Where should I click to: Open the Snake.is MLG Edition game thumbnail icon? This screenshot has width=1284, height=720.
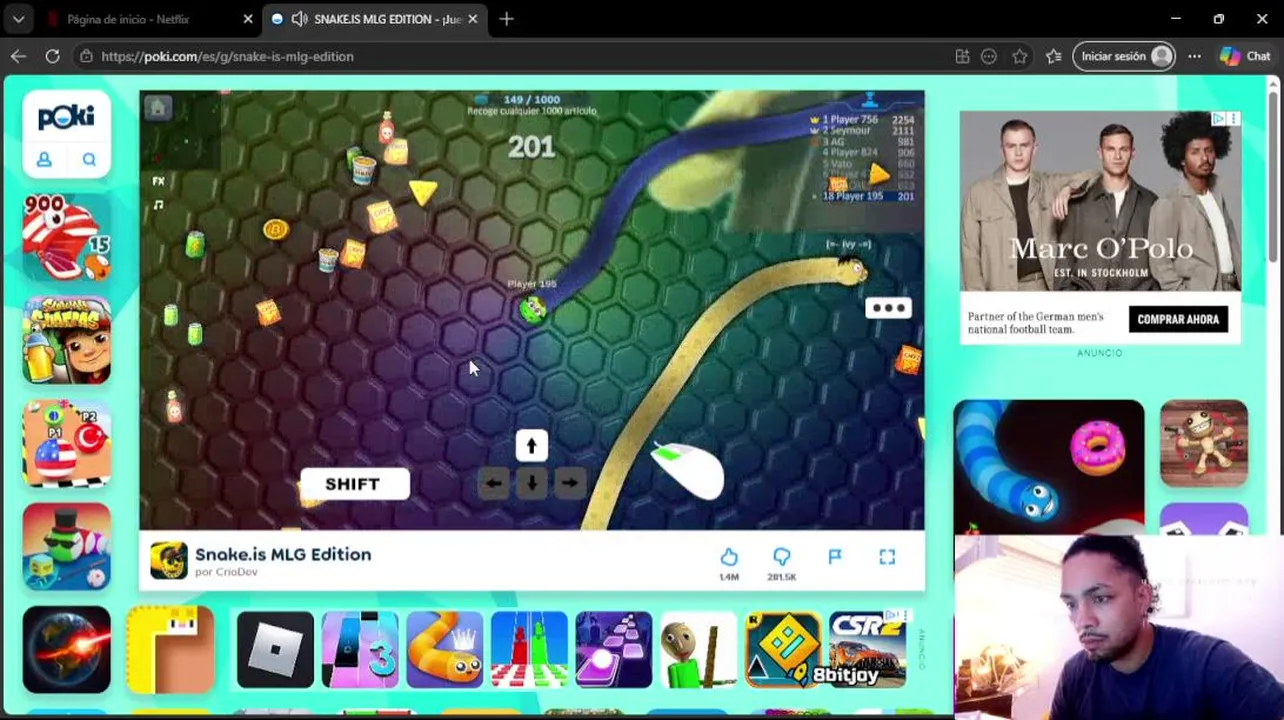168,561
